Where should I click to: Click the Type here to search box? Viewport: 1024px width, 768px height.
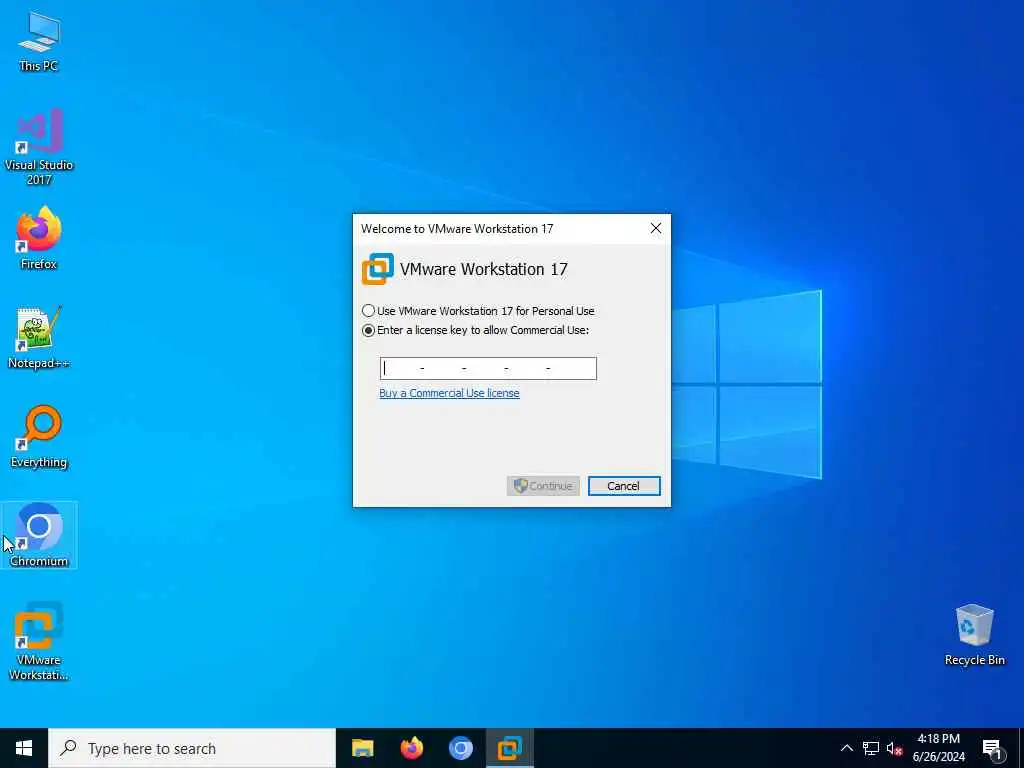click(192, 748)
